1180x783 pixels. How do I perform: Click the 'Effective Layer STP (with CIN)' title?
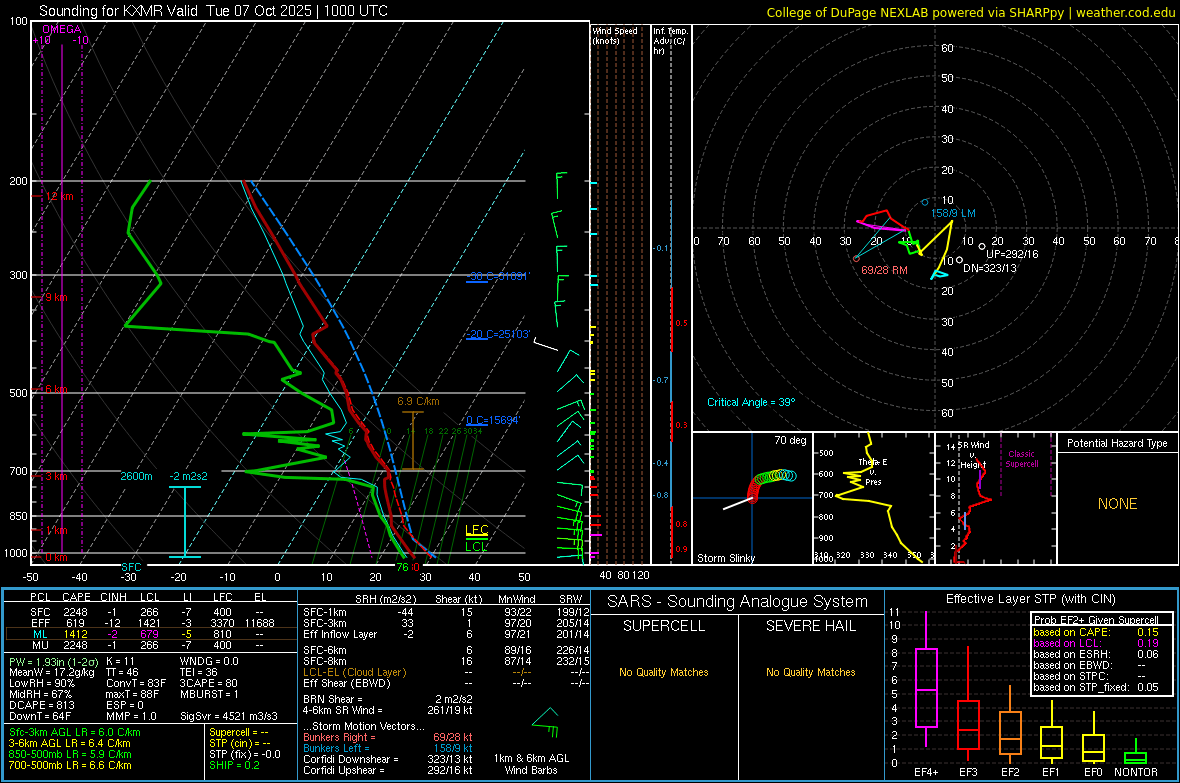coord(1030,599)
